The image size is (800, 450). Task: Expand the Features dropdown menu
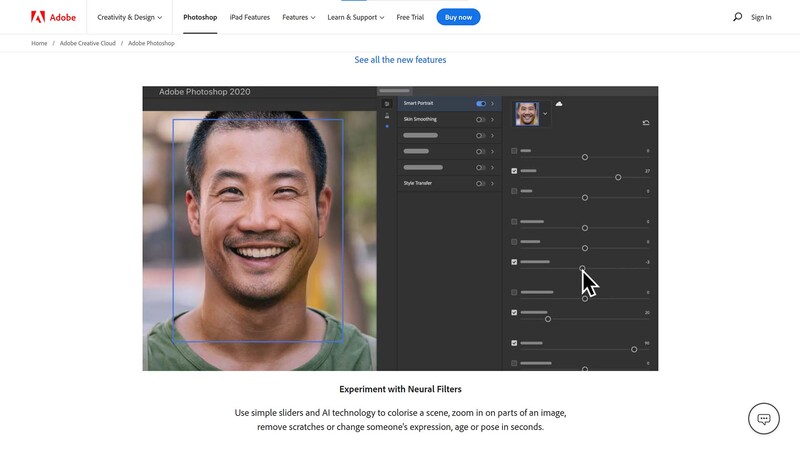(x=298, y=17)
